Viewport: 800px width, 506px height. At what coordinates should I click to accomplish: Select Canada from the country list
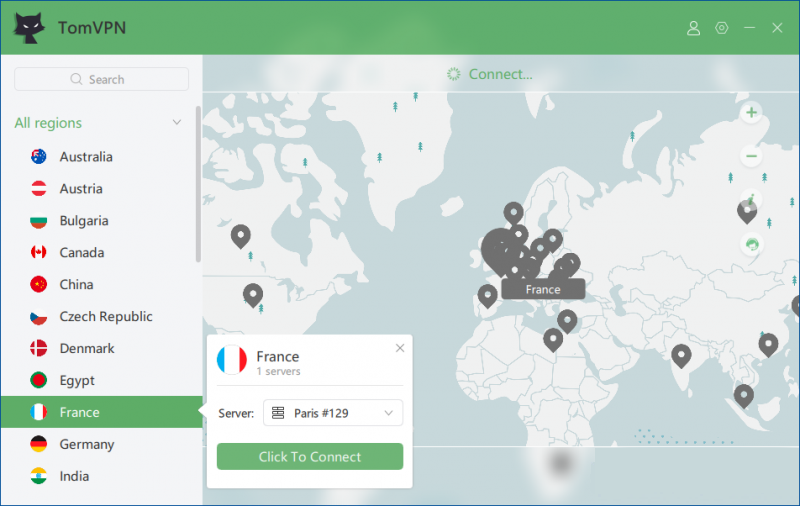pos(82,252)
